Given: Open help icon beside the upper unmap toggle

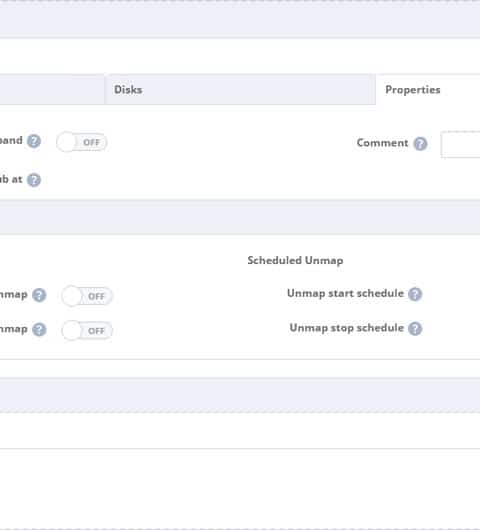Looking at the screenshot, I should pyautogui.click(x=39, y=295).
